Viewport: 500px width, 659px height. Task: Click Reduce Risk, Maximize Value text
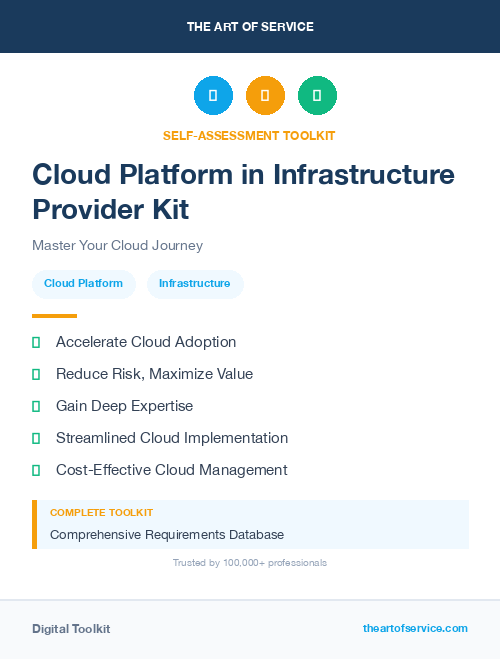(154, 374)
